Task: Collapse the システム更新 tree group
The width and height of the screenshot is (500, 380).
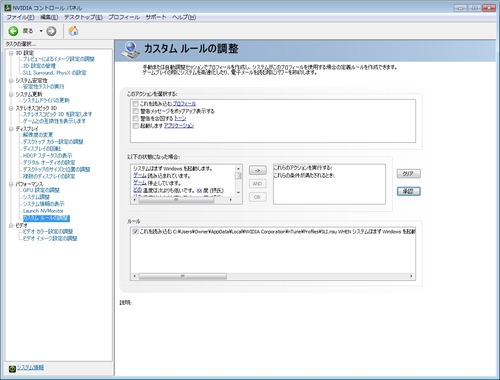Action: pos(11,94)
